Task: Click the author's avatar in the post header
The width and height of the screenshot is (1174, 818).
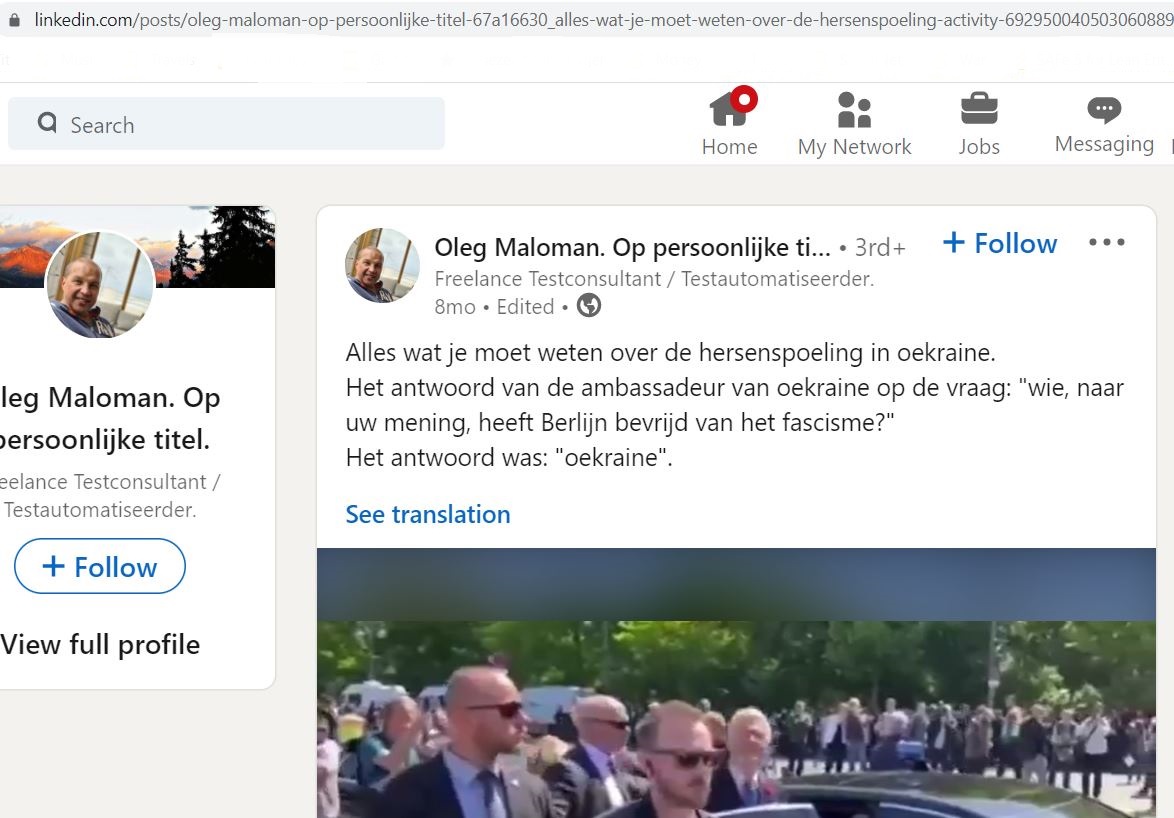Action: coord(382,266)
